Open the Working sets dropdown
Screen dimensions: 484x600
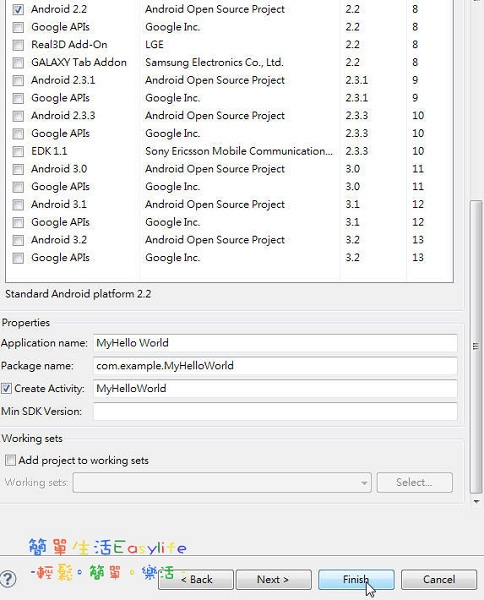click(222, 483)
